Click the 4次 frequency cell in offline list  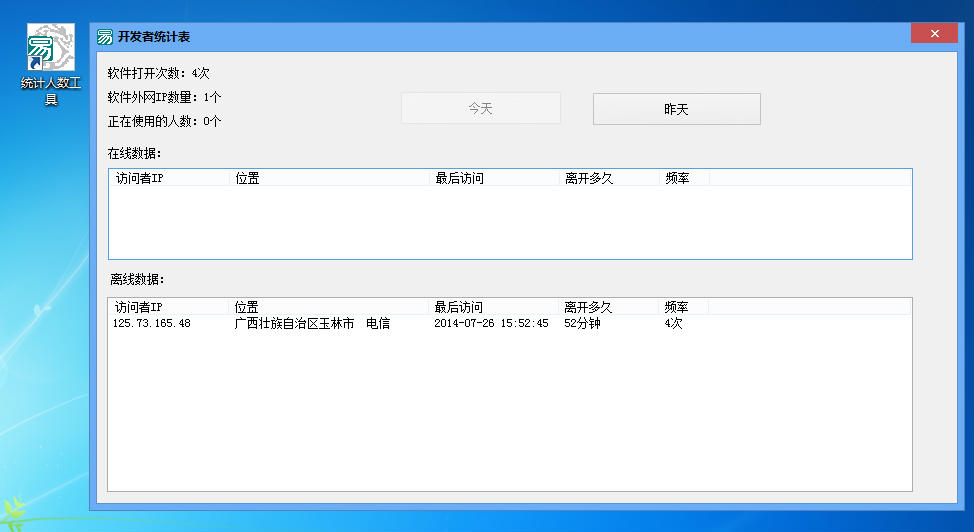673,324
